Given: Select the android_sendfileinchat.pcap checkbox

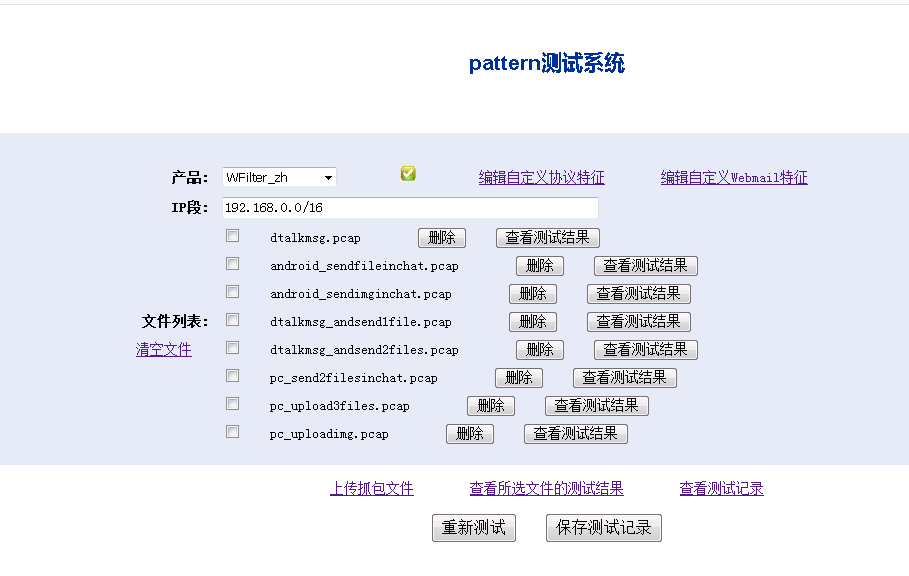Looking at the screenshot, I should pos(232,264).
